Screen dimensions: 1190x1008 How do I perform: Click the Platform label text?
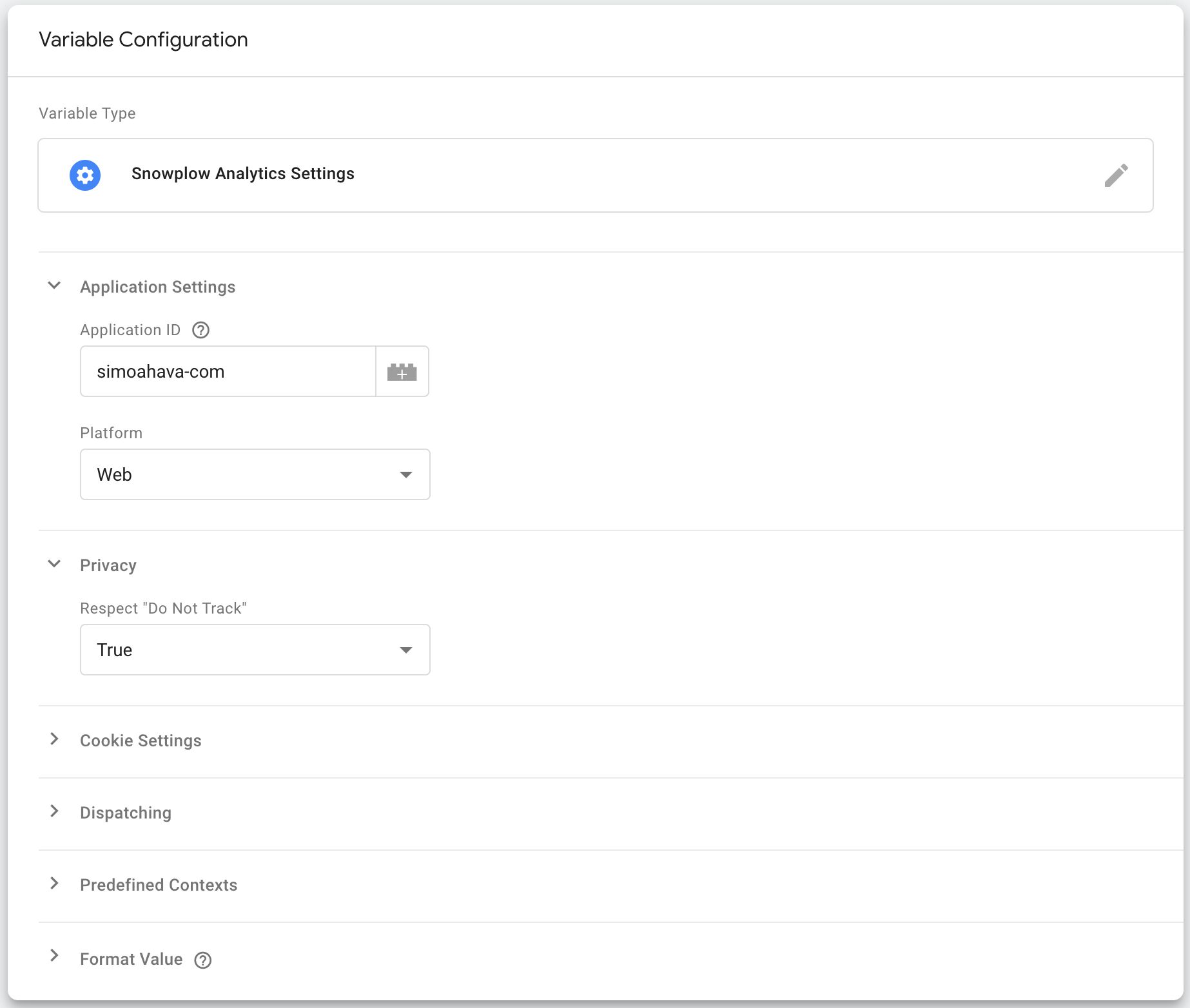(112, 433)
